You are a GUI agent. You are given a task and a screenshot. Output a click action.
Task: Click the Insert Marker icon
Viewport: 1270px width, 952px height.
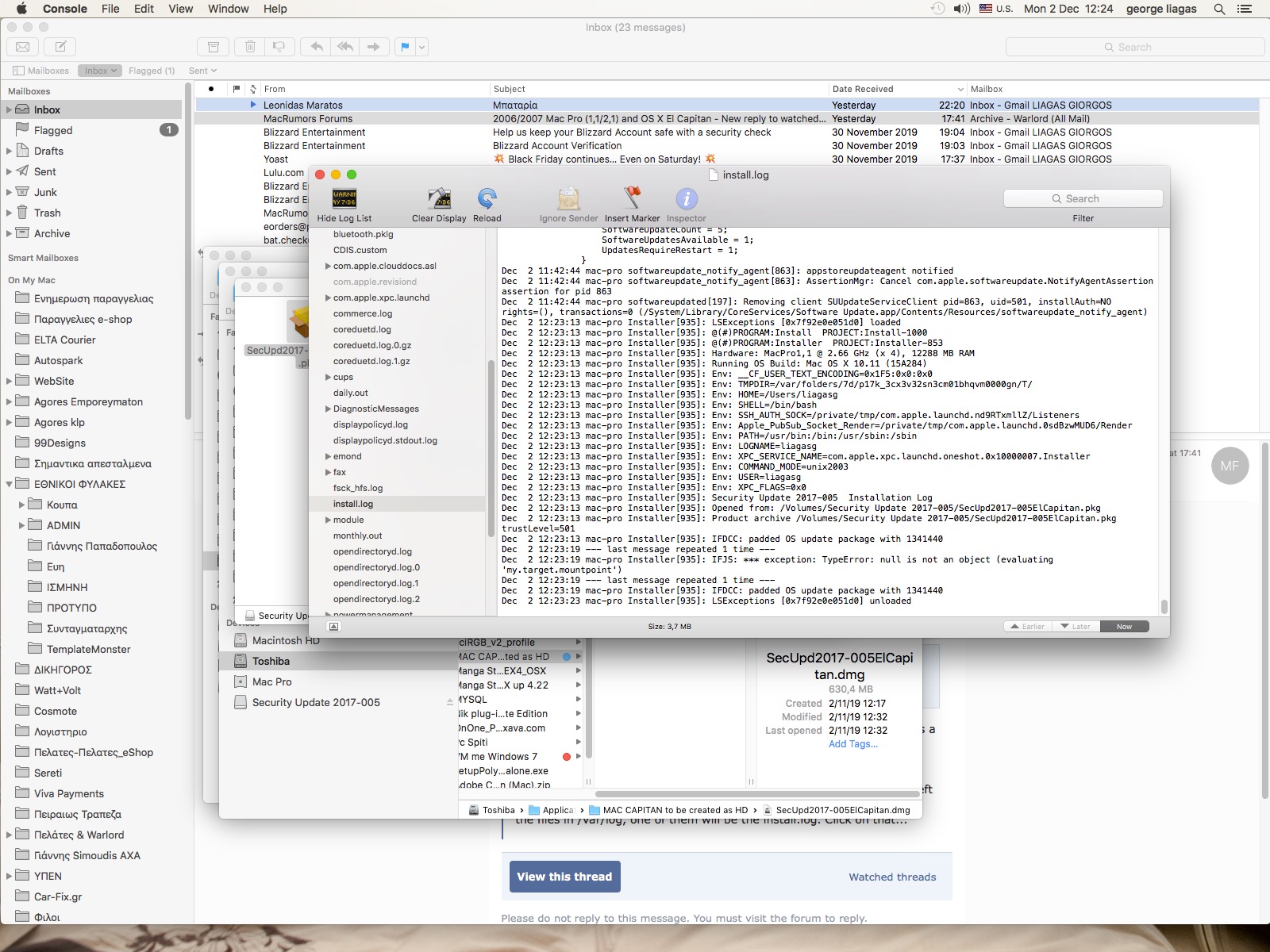point(632,198)
